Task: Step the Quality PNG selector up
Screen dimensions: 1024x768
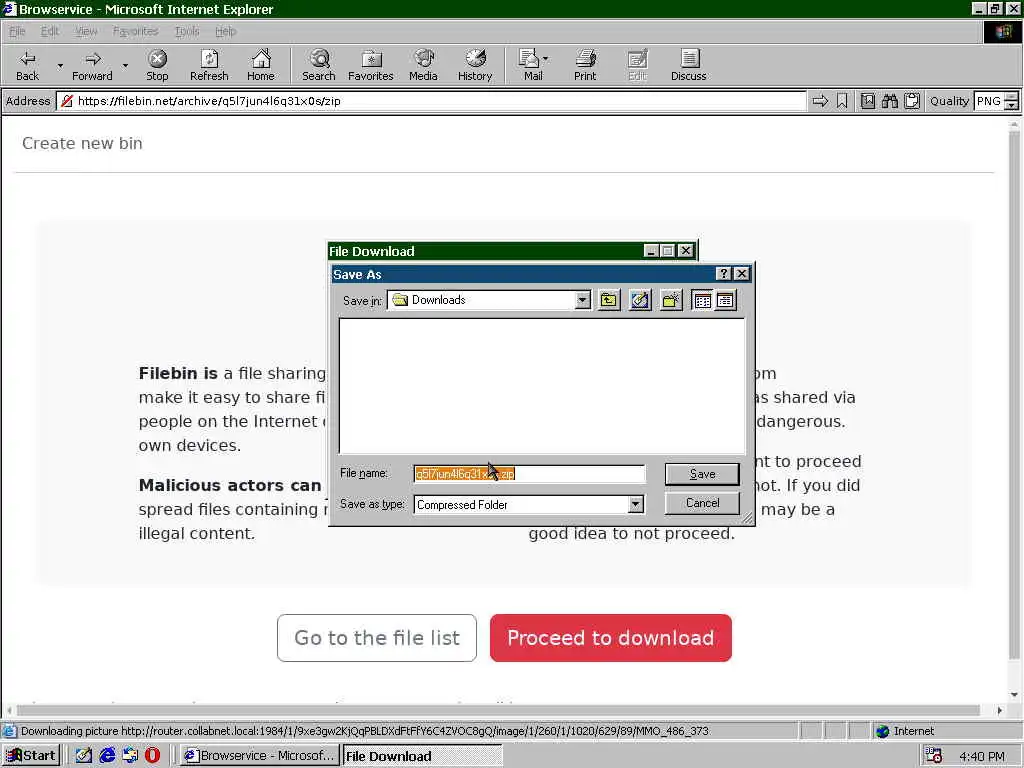Action: 1012,97
